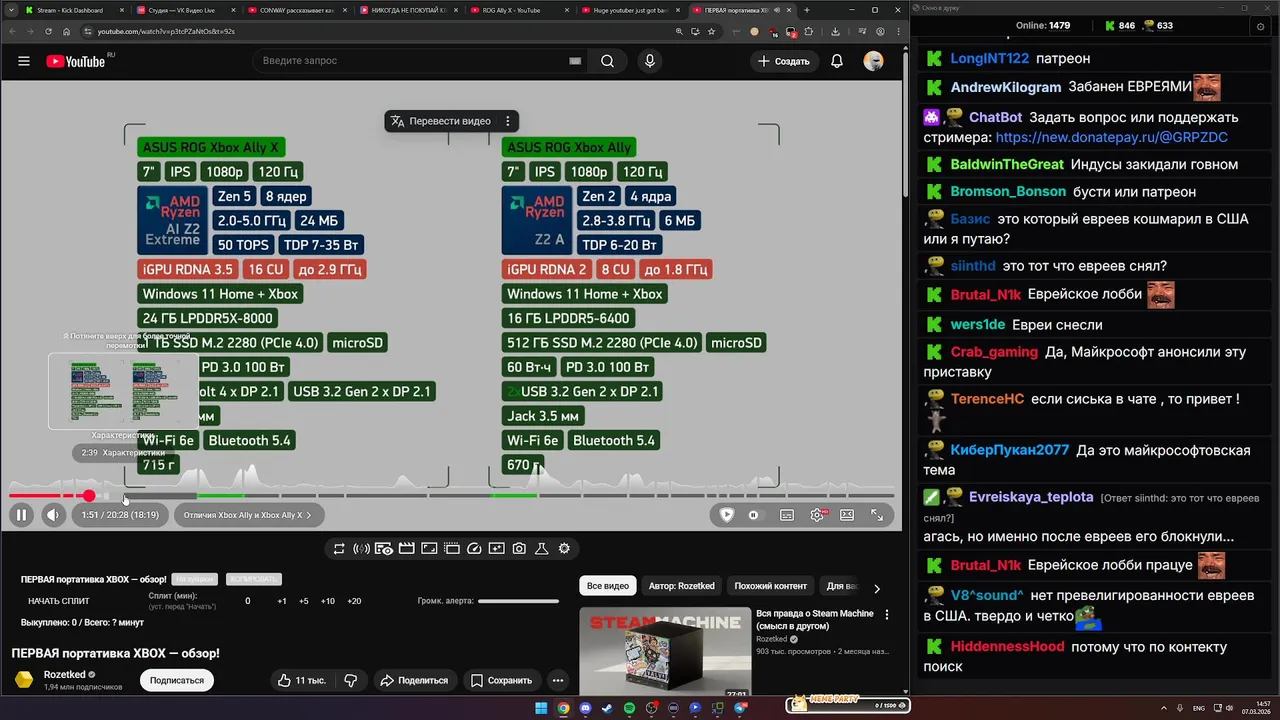Click the search magnifier button

tap(607, 61)
